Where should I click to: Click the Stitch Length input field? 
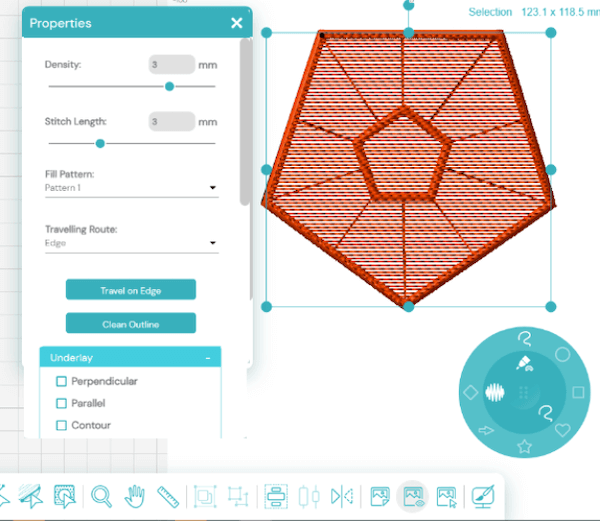click(172, 121)
